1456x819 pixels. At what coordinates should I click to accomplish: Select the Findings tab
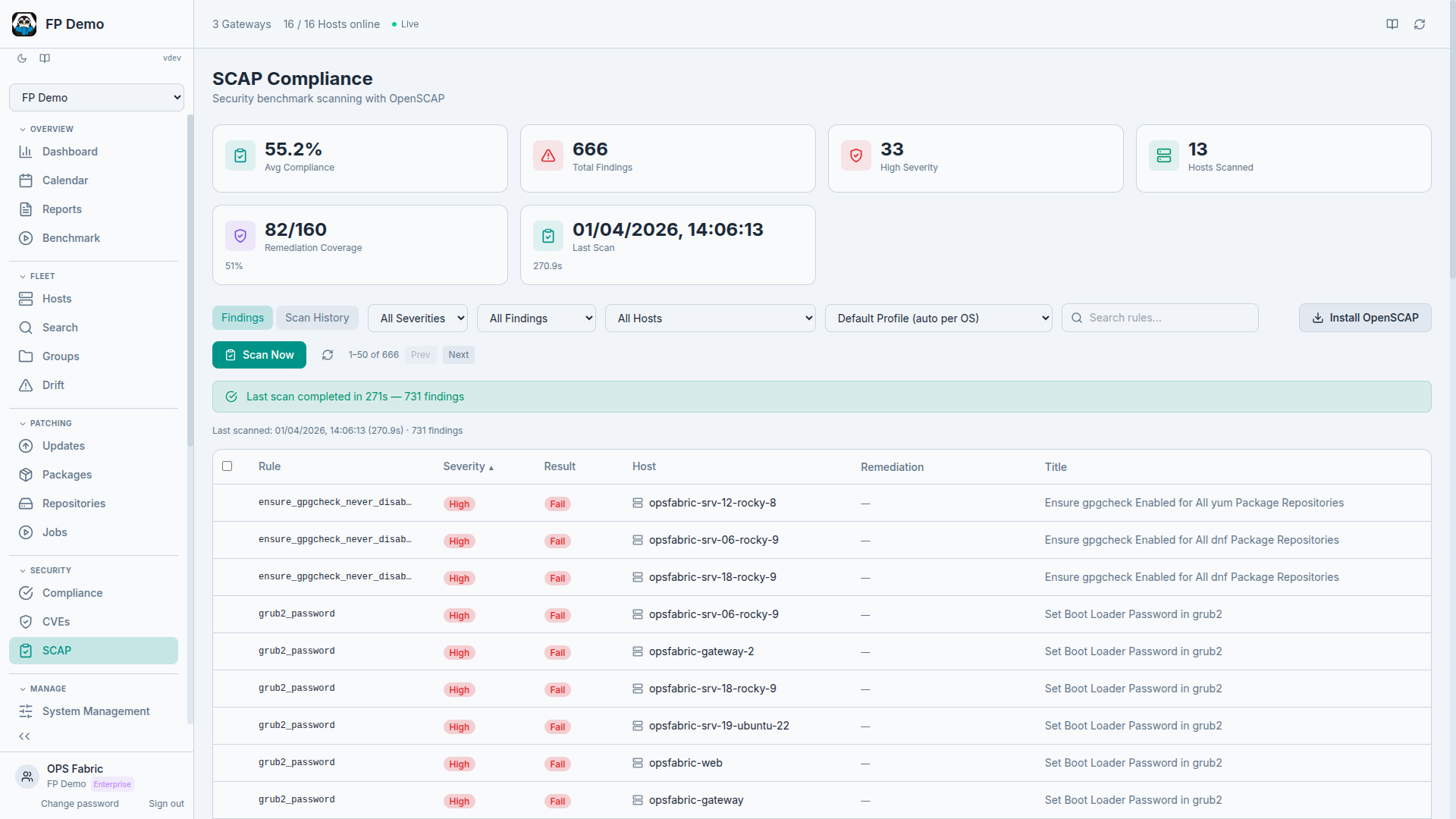242,317
